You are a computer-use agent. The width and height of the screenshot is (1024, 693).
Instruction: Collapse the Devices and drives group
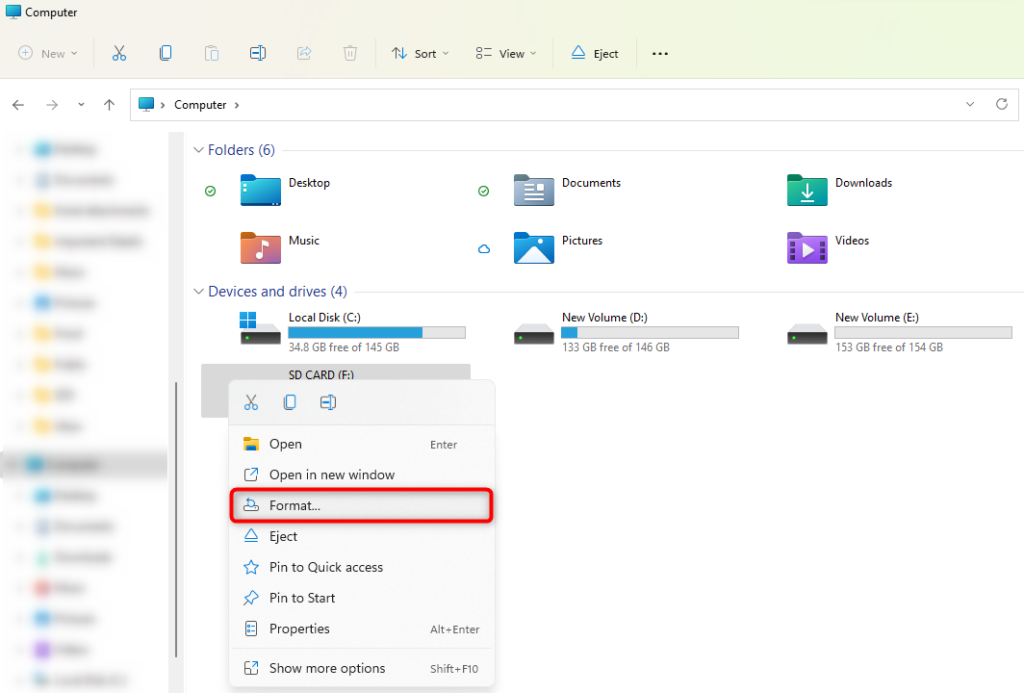pyautogui.click(x=197, y=292)
